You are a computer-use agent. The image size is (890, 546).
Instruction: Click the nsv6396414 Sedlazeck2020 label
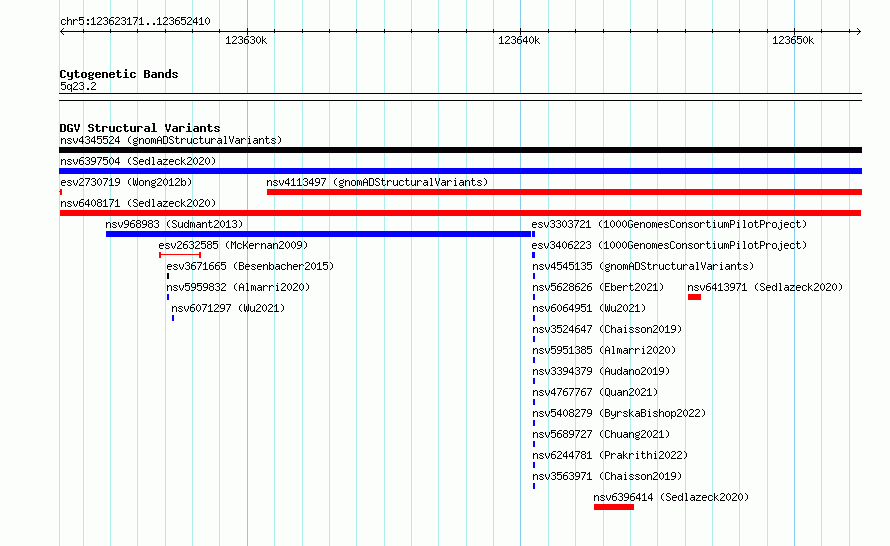click(x=671, y=497)
